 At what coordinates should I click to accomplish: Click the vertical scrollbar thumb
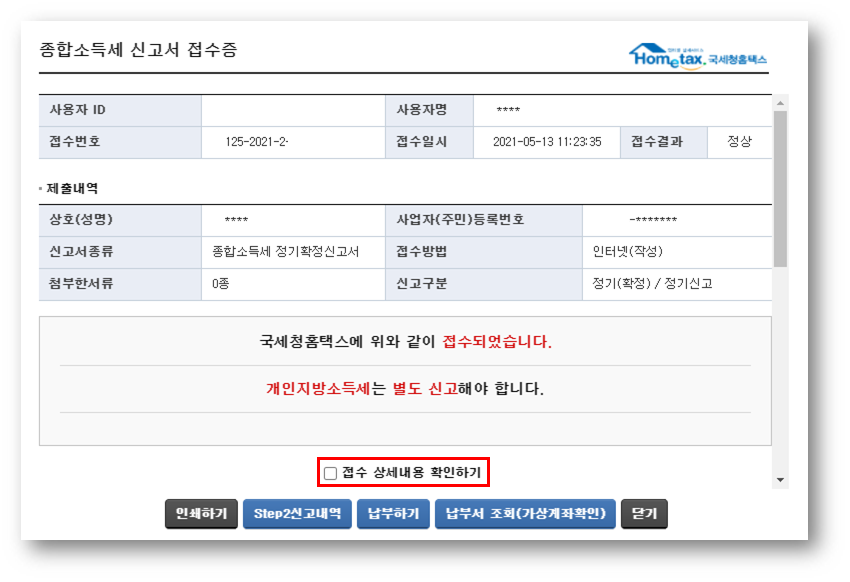point(780,189)
